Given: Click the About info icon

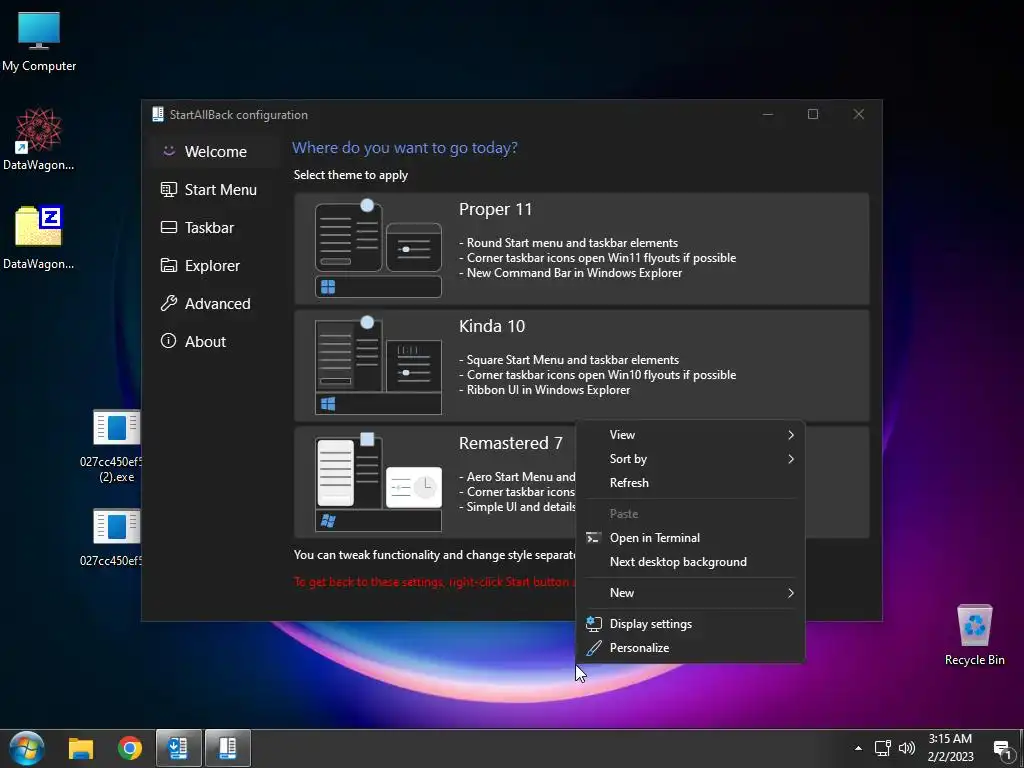Looking at the screenshot, I should click(168, 341).
